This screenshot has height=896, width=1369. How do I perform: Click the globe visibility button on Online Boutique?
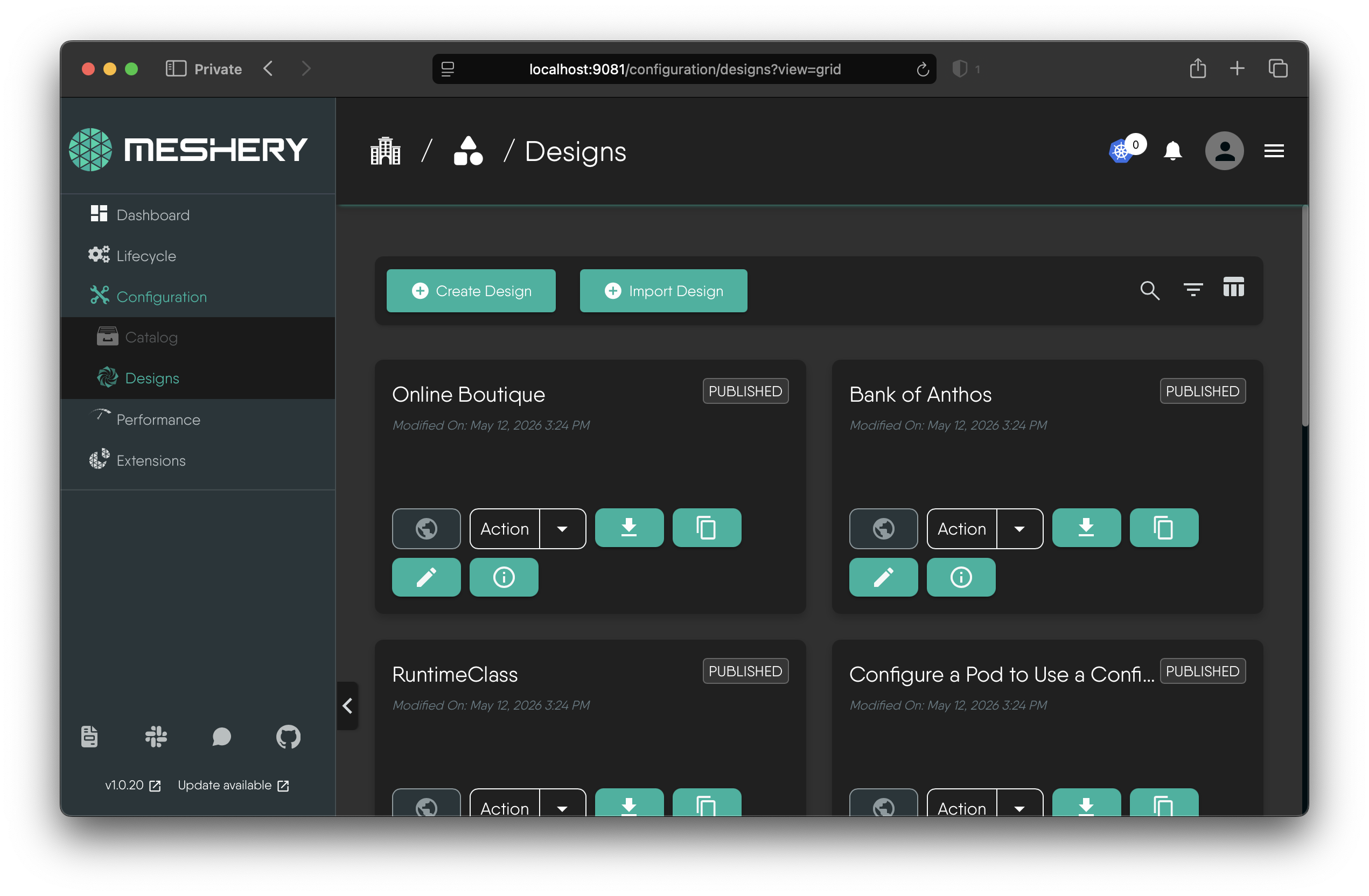point(426,529)
